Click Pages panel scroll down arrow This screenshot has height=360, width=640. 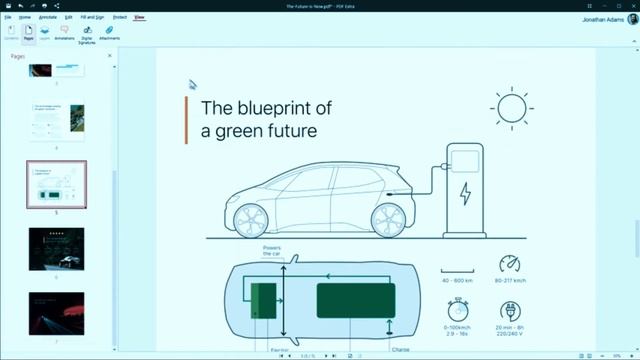pyautogui.click(x=114, y=349)
